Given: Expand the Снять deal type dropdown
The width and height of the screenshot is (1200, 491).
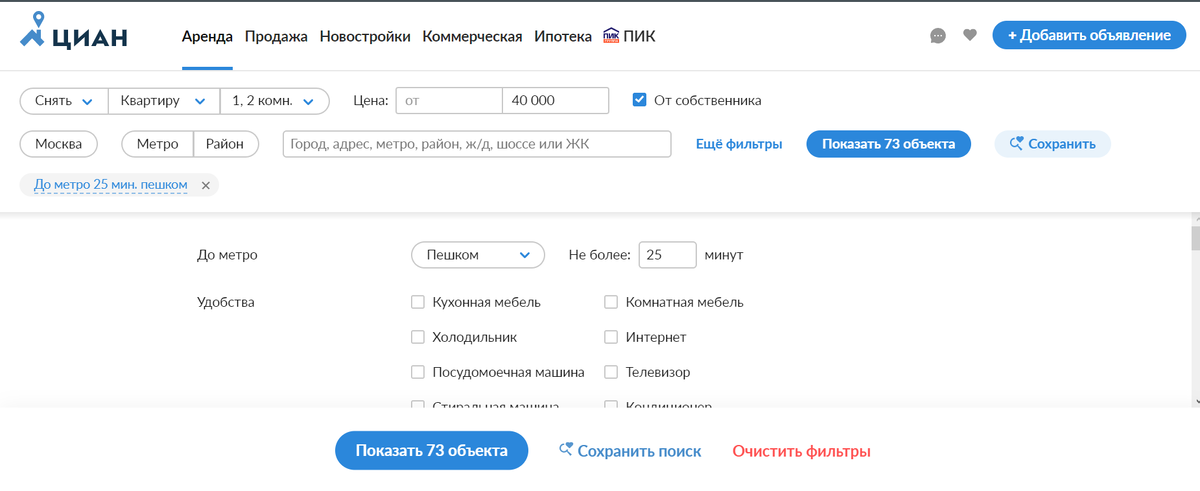Looking at the screenshot, I should [64, 101].
